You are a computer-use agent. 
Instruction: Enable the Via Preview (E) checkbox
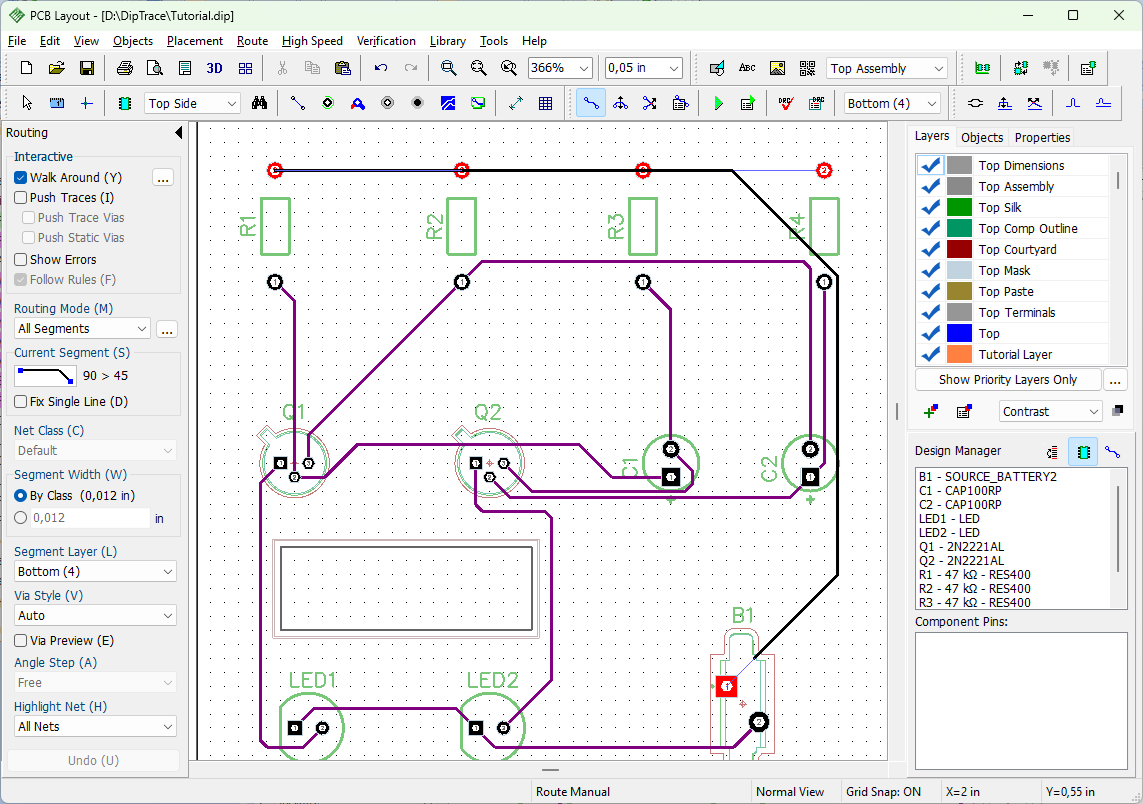pyautogui.click(x=20, y=641)
